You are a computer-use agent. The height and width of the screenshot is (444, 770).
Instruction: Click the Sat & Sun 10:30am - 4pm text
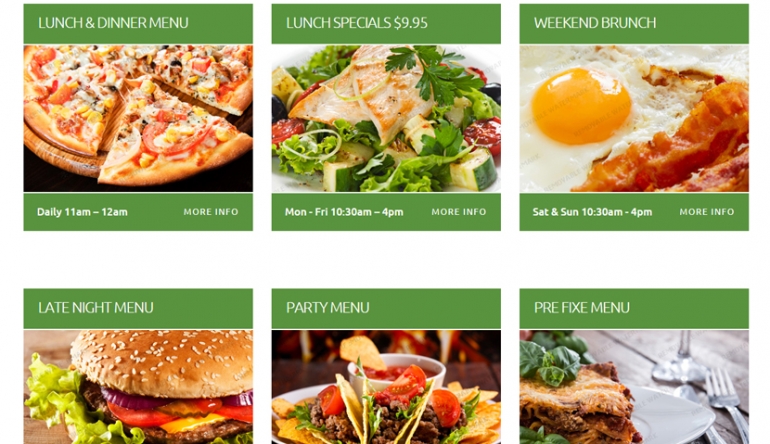point(592,212)
